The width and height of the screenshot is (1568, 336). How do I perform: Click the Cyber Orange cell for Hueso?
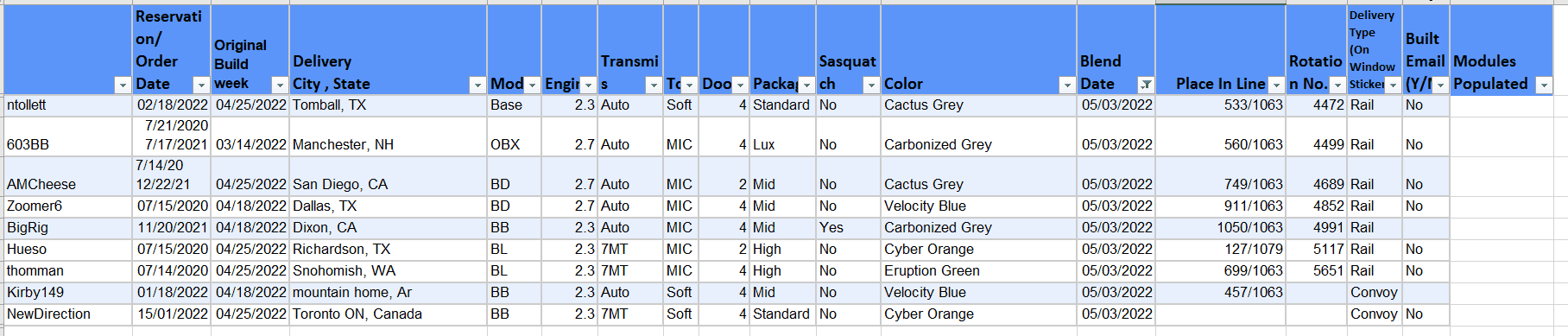978,250
